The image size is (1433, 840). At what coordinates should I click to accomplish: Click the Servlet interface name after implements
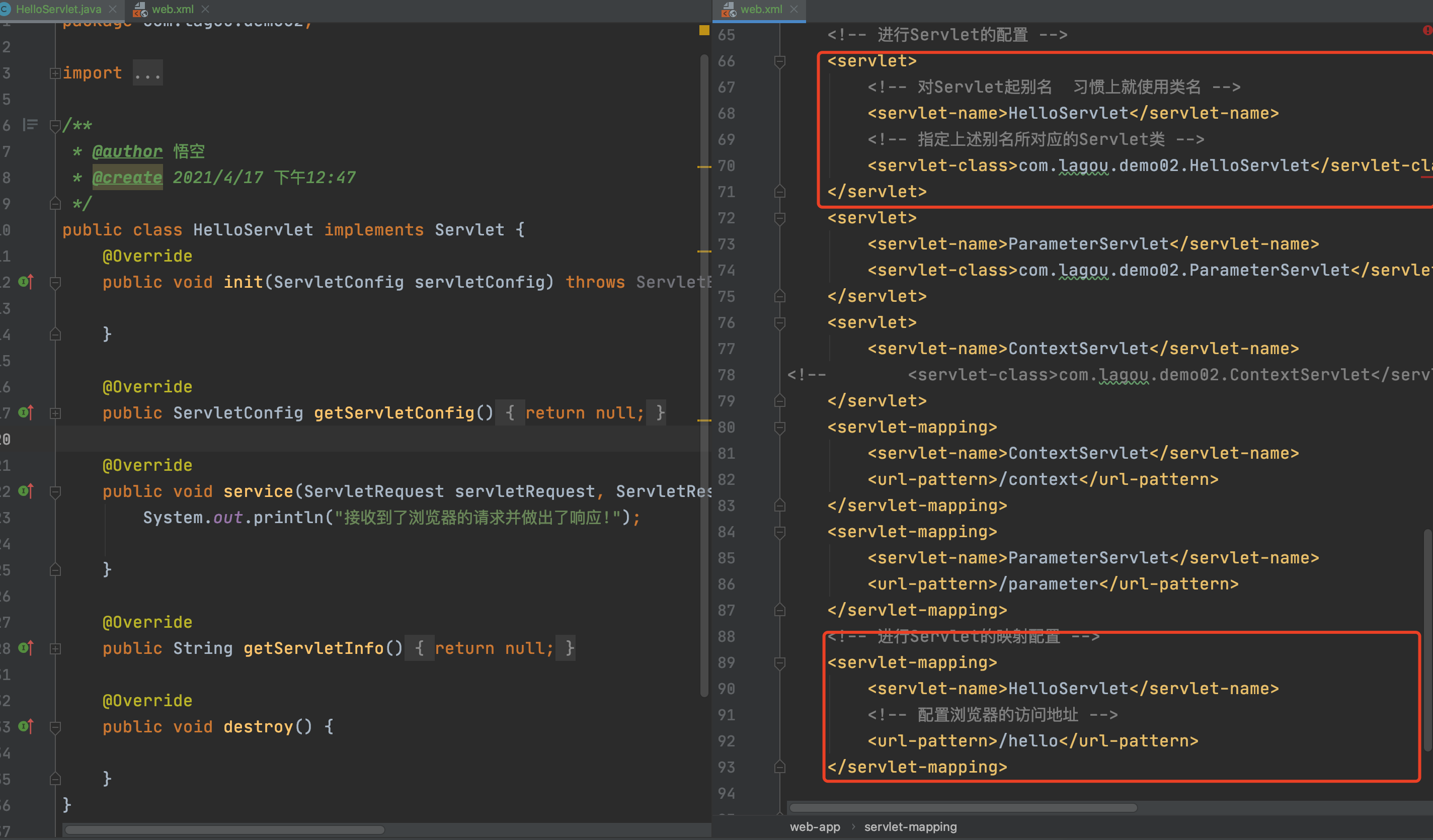point(470,229)
